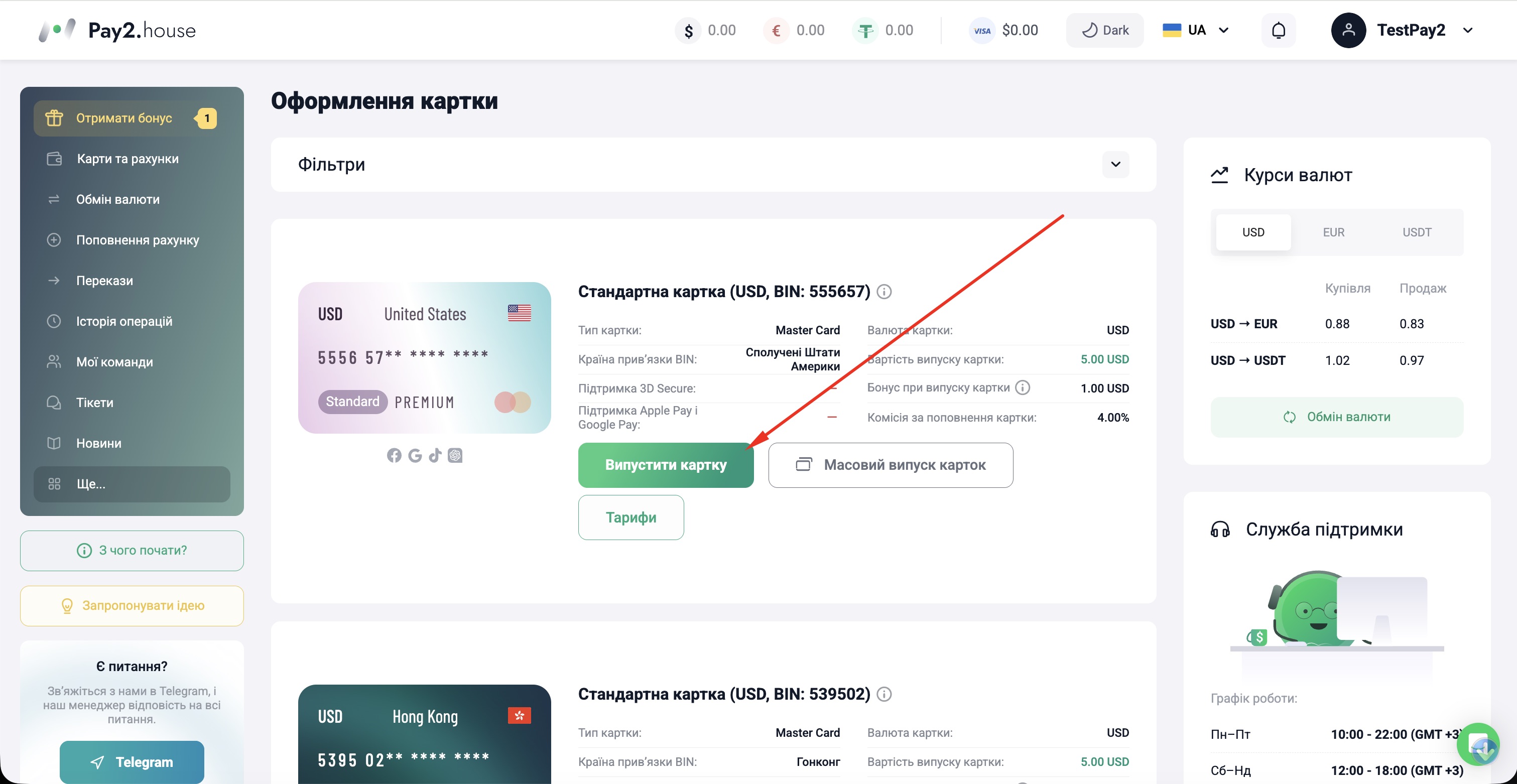Click the Facebook icon under the USD card
This screenshot has width=1517, height=784.
click(394, 455)
